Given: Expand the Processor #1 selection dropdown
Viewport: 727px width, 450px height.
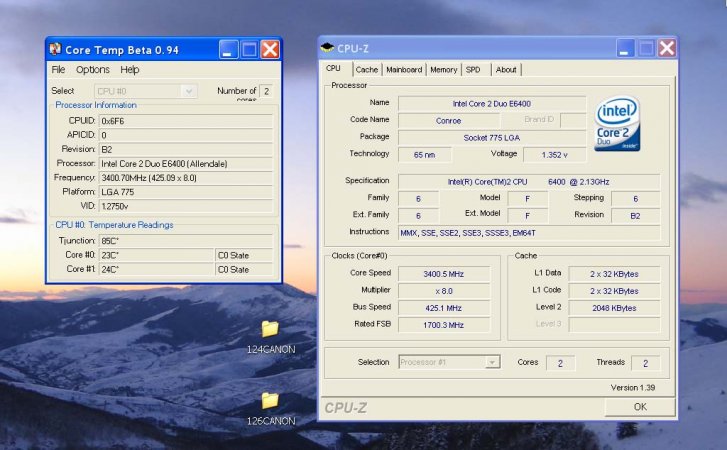Looking at the screenshot, I should click(x=492, y=362).
